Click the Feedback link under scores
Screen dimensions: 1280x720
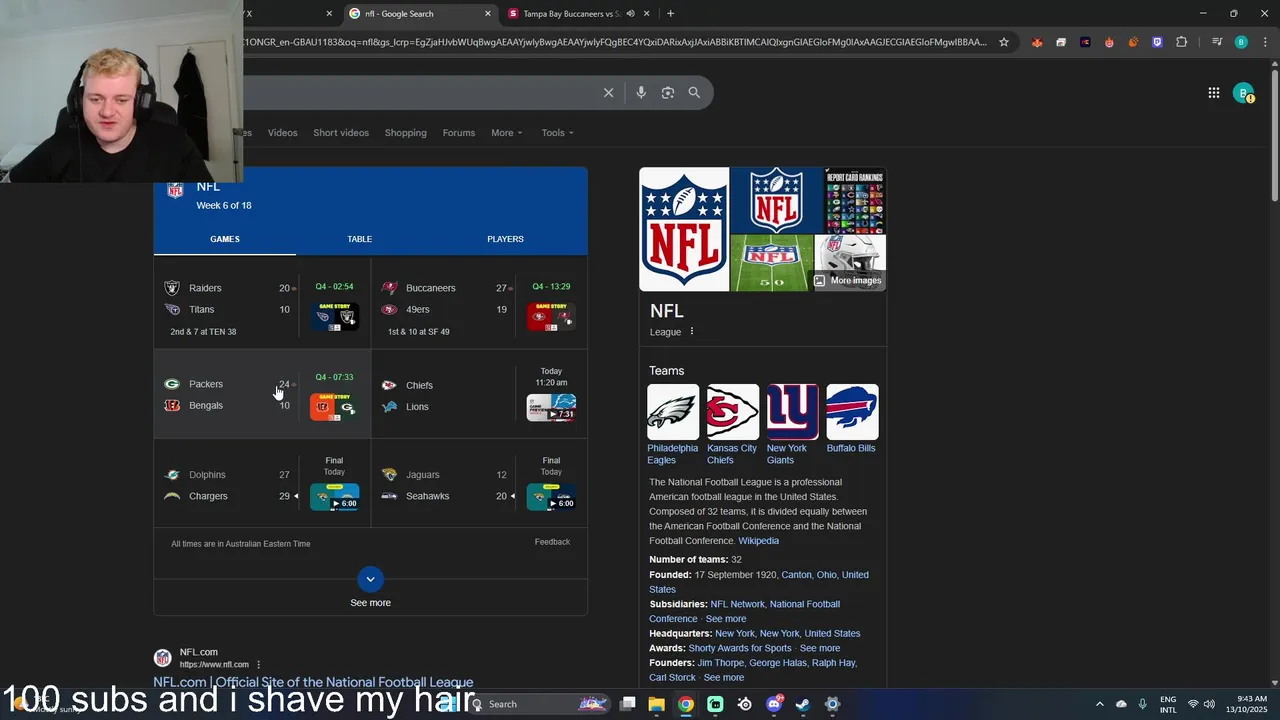(x=552, y=542)
